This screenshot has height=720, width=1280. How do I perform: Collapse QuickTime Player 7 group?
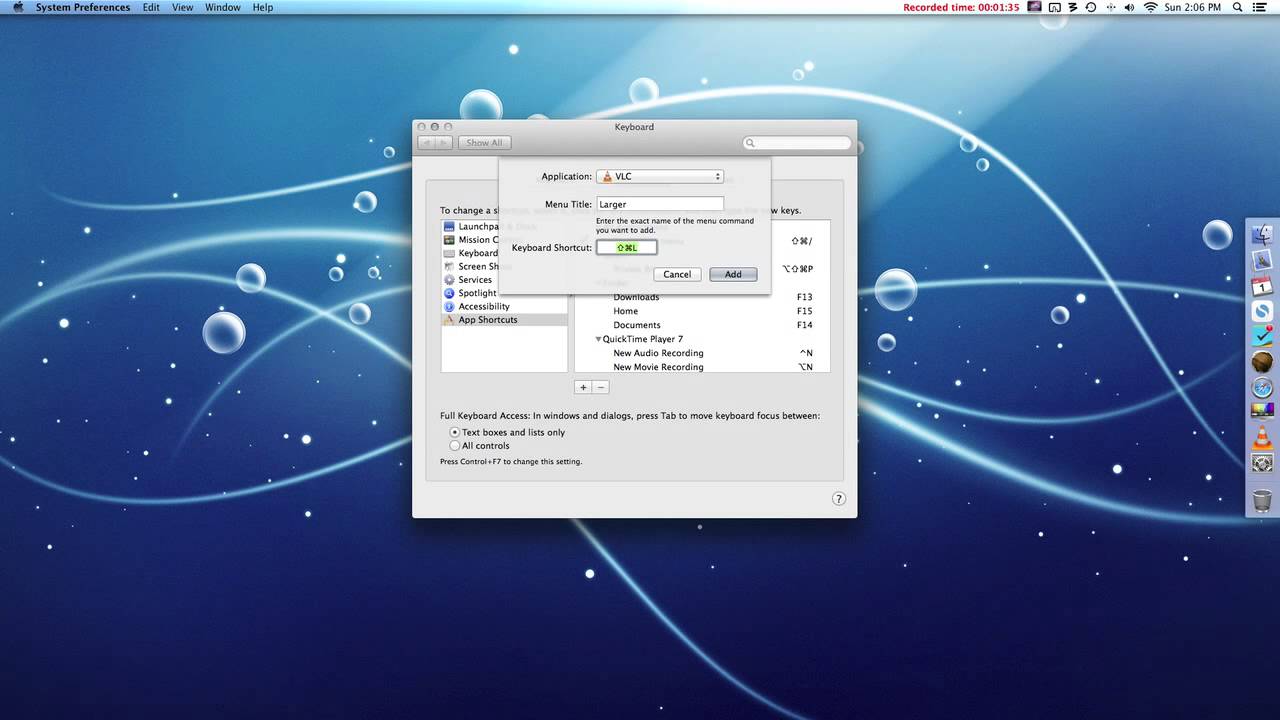click(x=599, y=339)
